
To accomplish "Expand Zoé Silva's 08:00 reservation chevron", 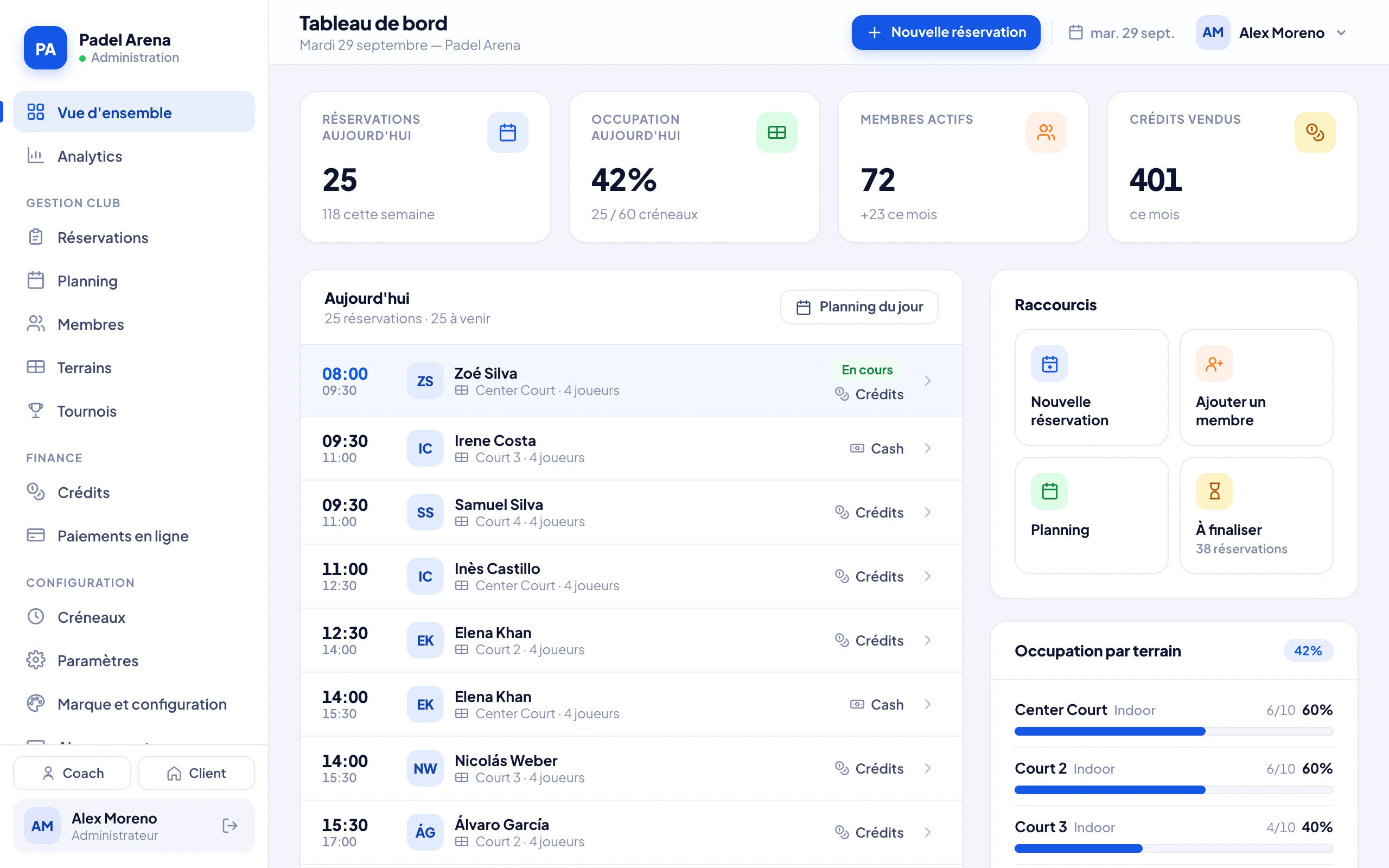I will (x=927, y=381).
